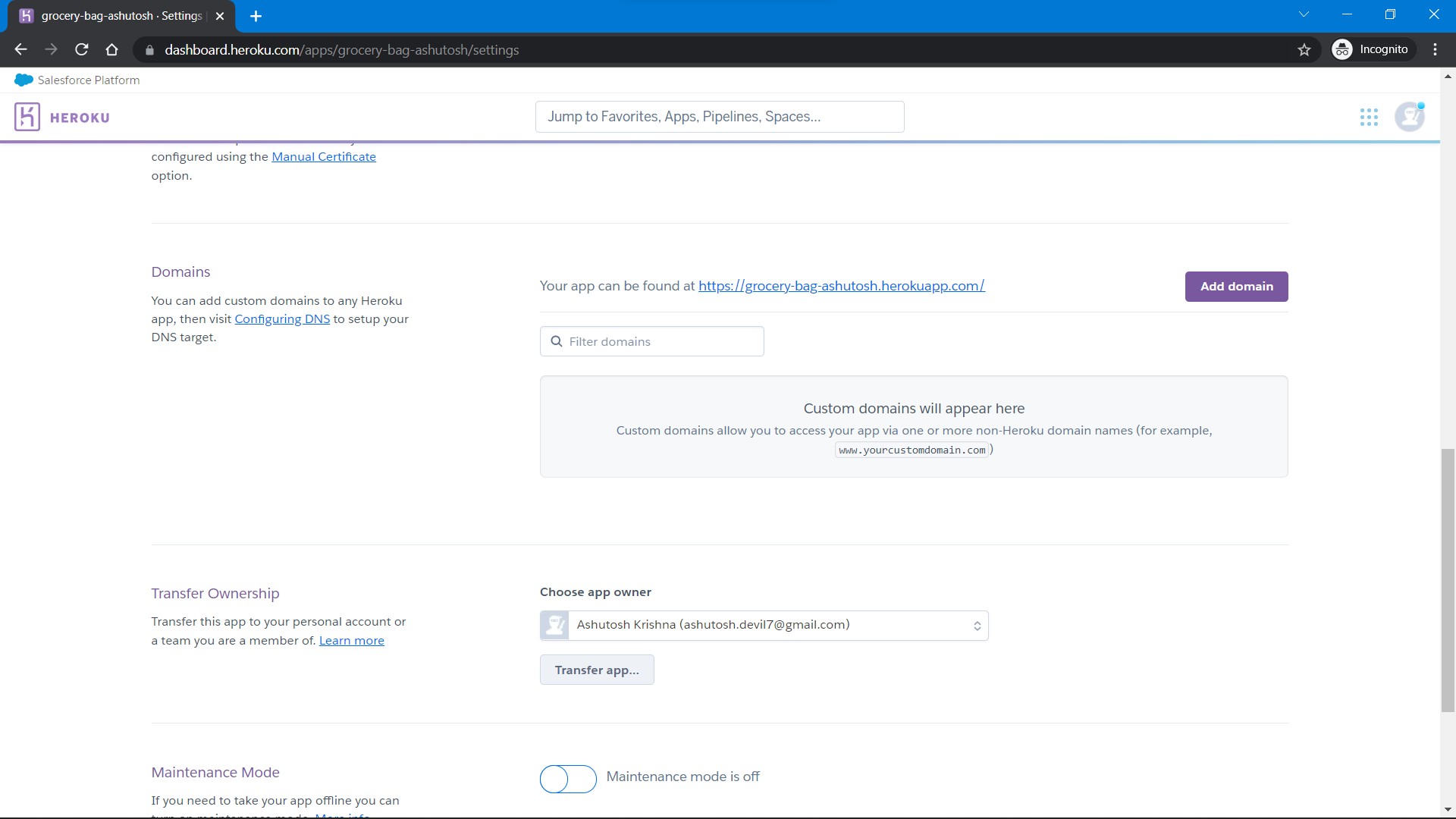The height and width of the screenshot is (819, 1456).
Task: Open Chrome three-dot menu
Action: tap(1435, 50)
